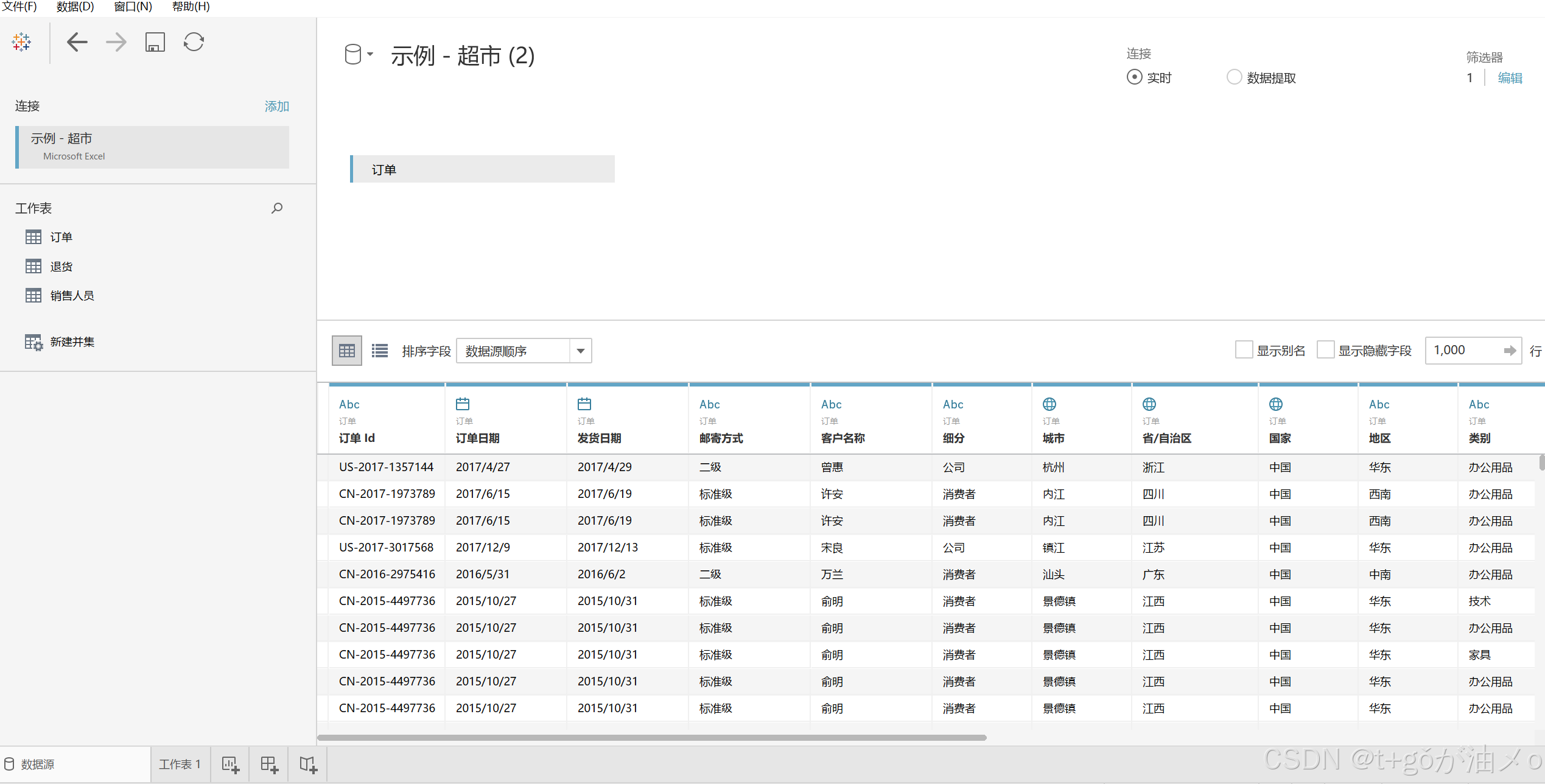
Task: Click the search icon beside 工作表
Action: (277, 208)
